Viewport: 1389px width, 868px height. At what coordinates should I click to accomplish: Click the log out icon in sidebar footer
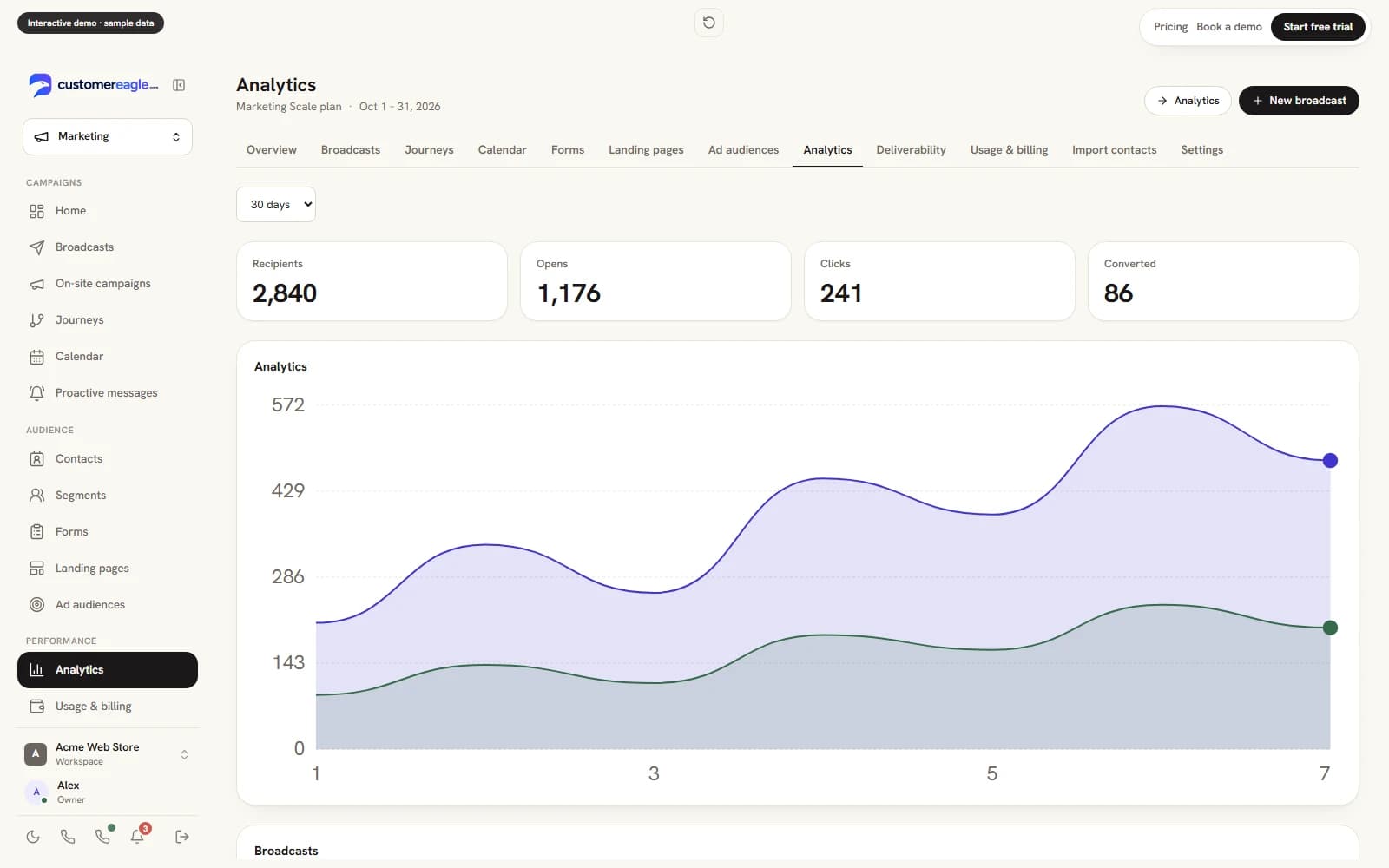point(181,837)
